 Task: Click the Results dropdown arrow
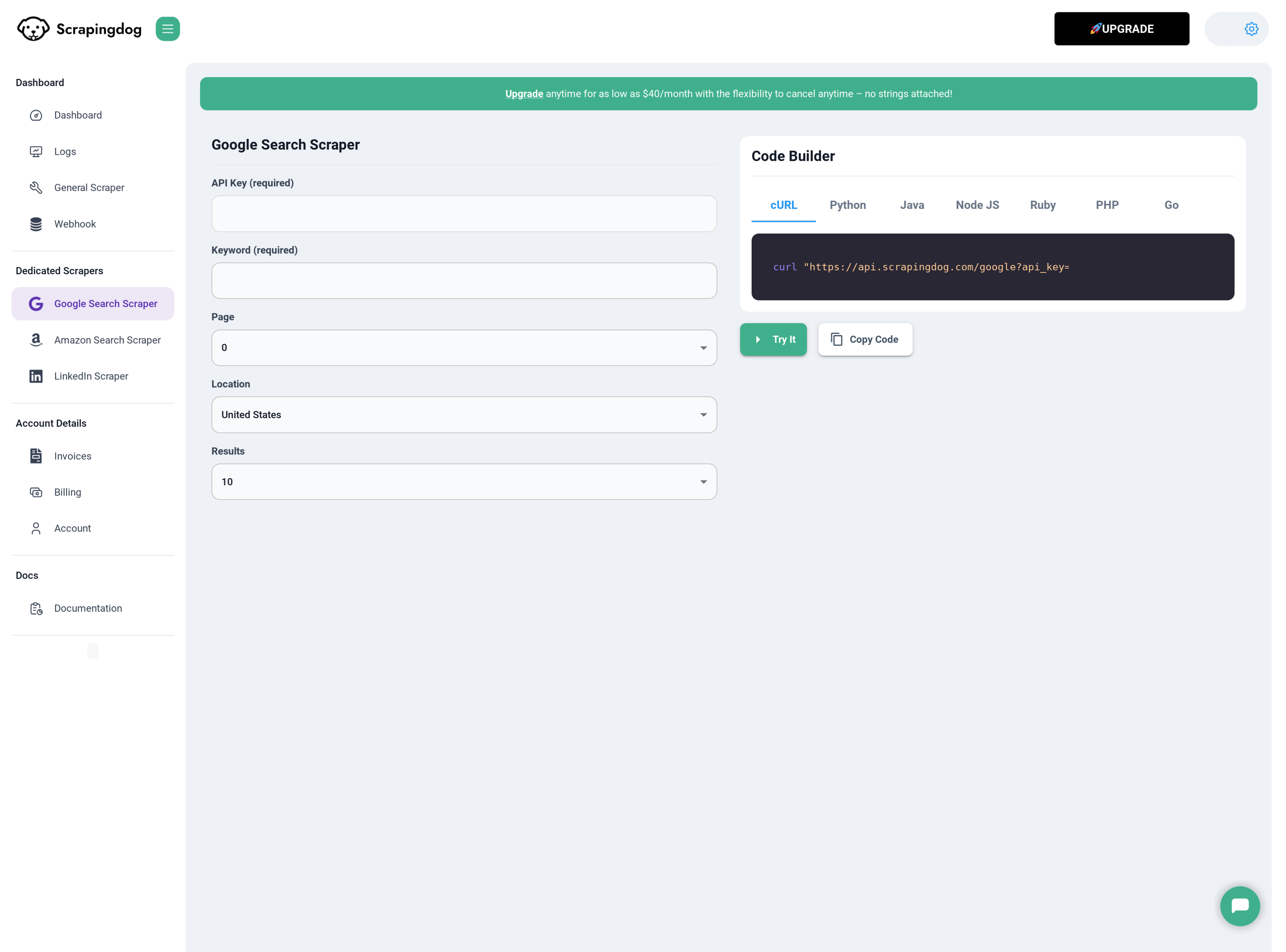click(703, 482)
